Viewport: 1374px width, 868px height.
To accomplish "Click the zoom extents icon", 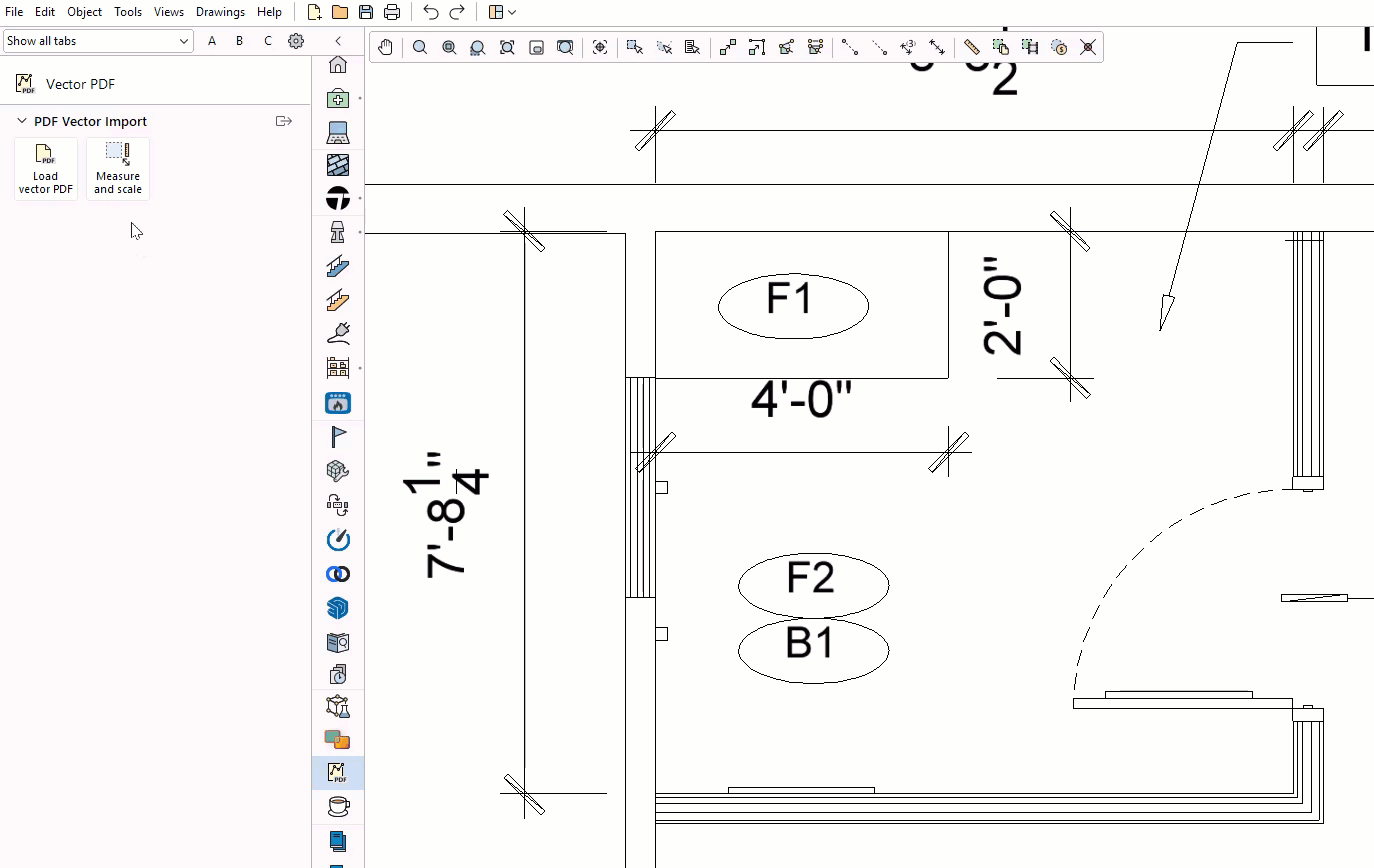I will tap(507, 47).
